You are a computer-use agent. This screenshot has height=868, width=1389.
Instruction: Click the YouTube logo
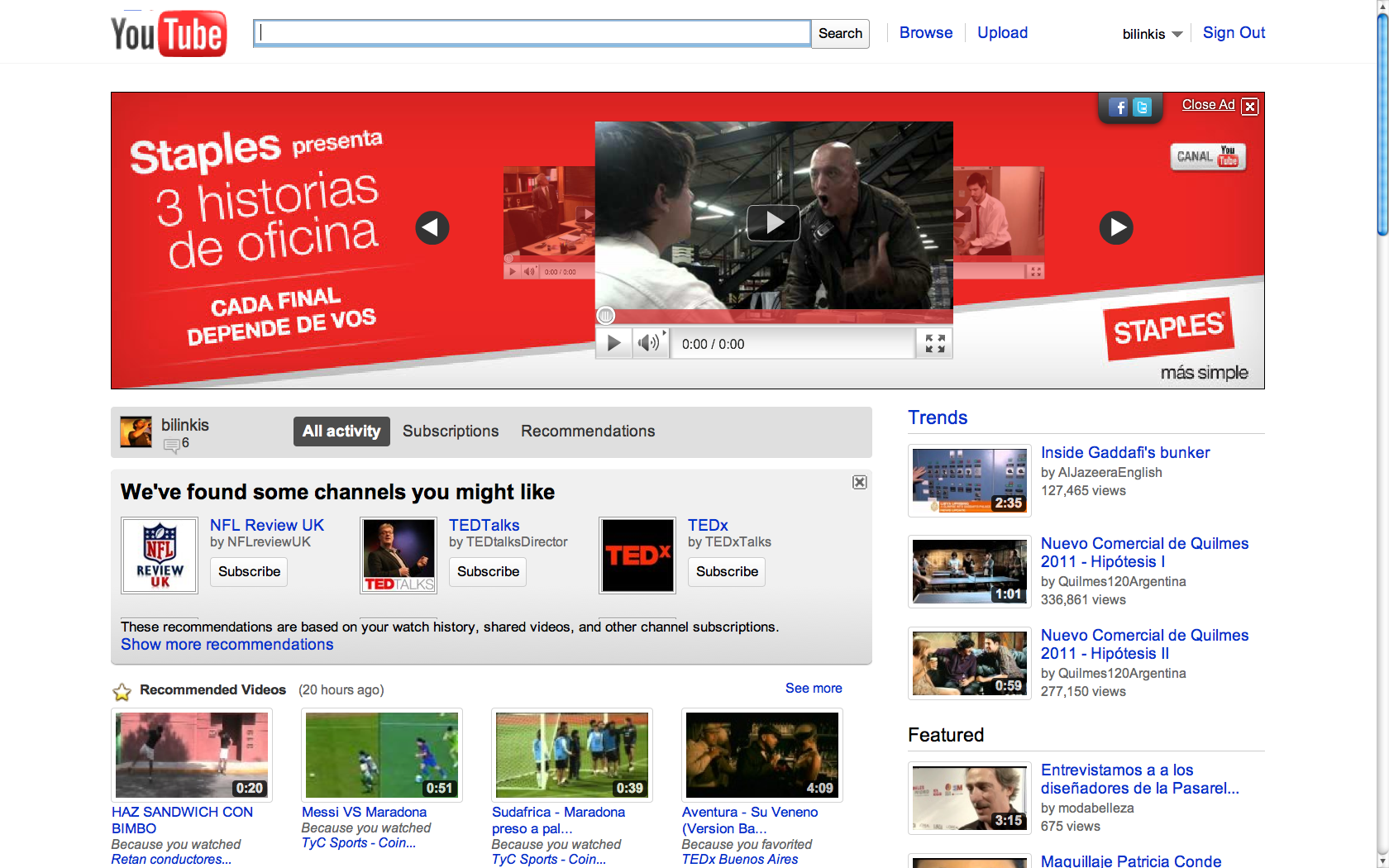(169, 34)
